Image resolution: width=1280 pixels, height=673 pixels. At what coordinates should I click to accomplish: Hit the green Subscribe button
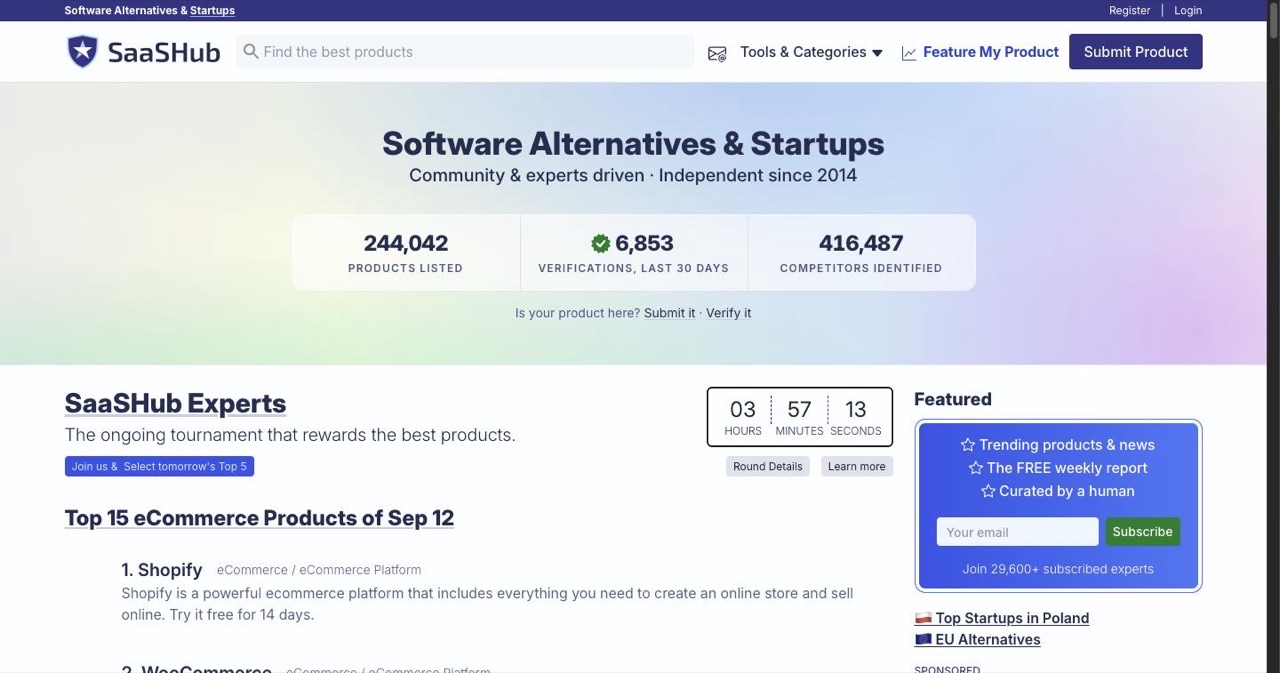1143,532
